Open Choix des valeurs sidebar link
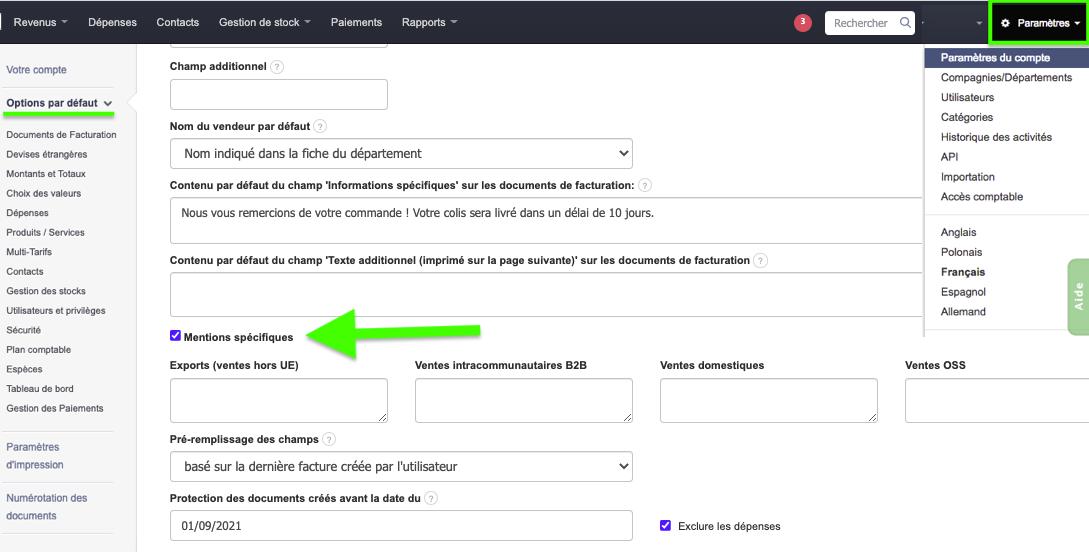1089x552 pixels. click(x=43, y=193)
